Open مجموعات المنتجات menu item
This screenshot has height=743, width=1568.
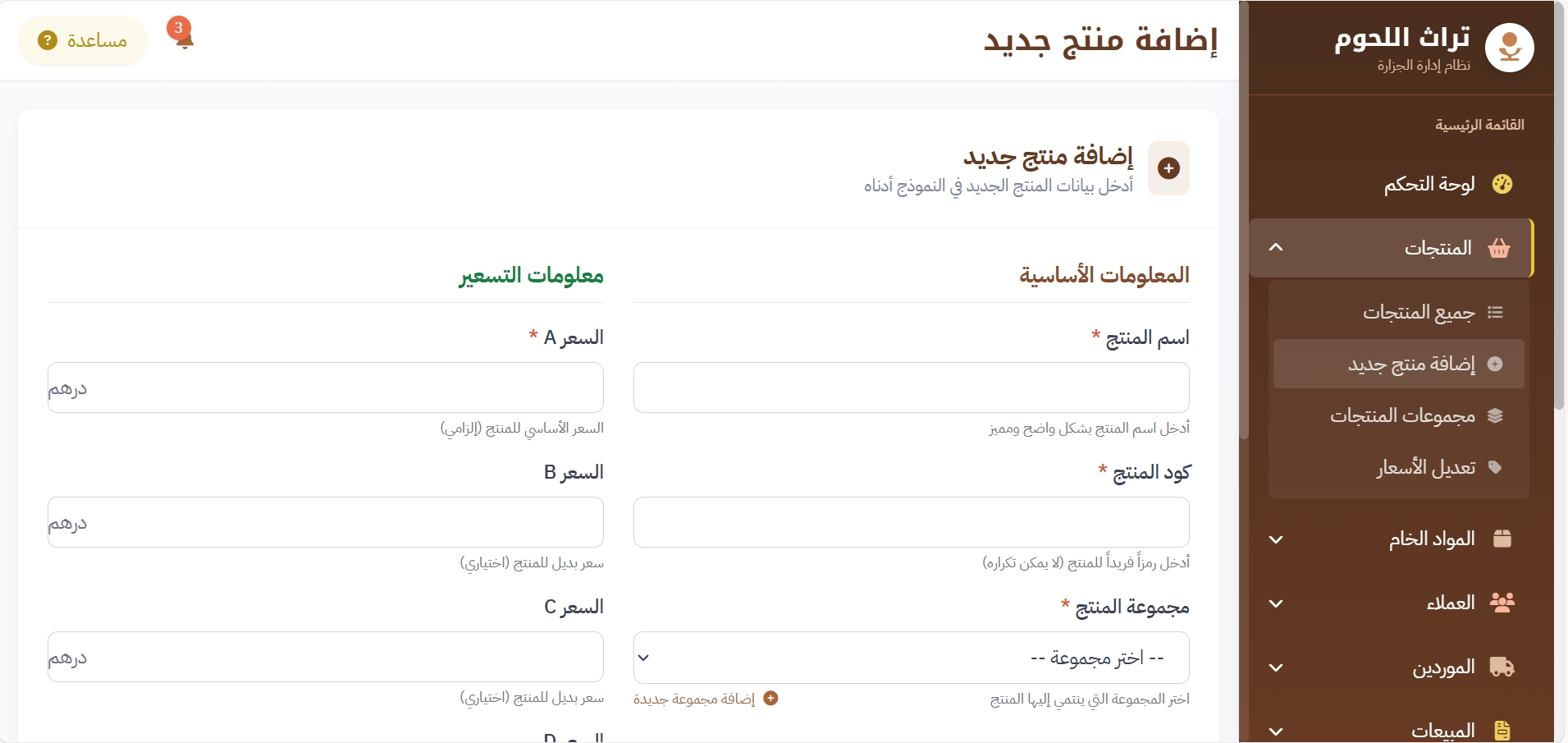[1402, 416]
